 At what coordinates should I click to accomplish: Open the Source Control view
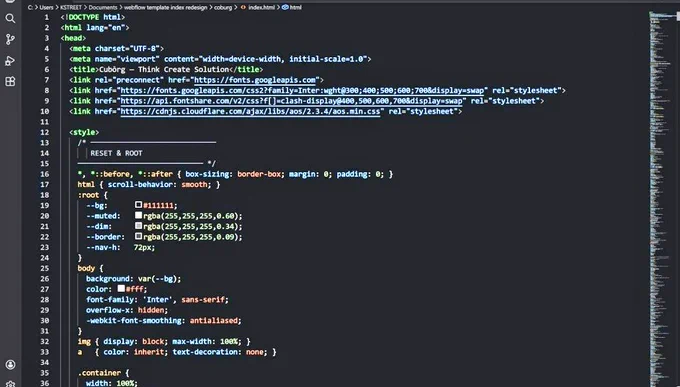pos(10,39)
